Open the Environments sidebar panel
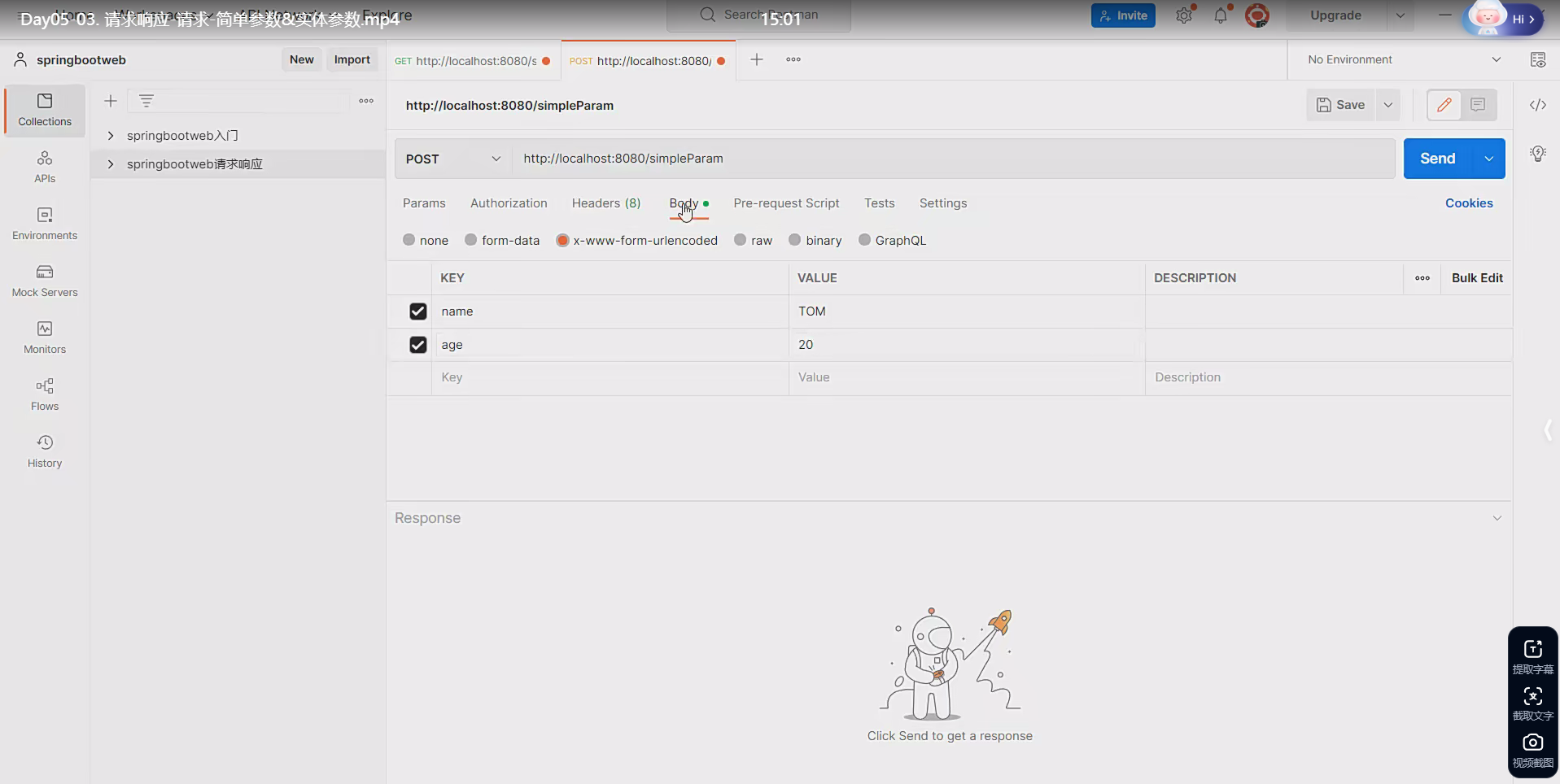This screenshot has width=1560, height=784. [x=45, y=224]
